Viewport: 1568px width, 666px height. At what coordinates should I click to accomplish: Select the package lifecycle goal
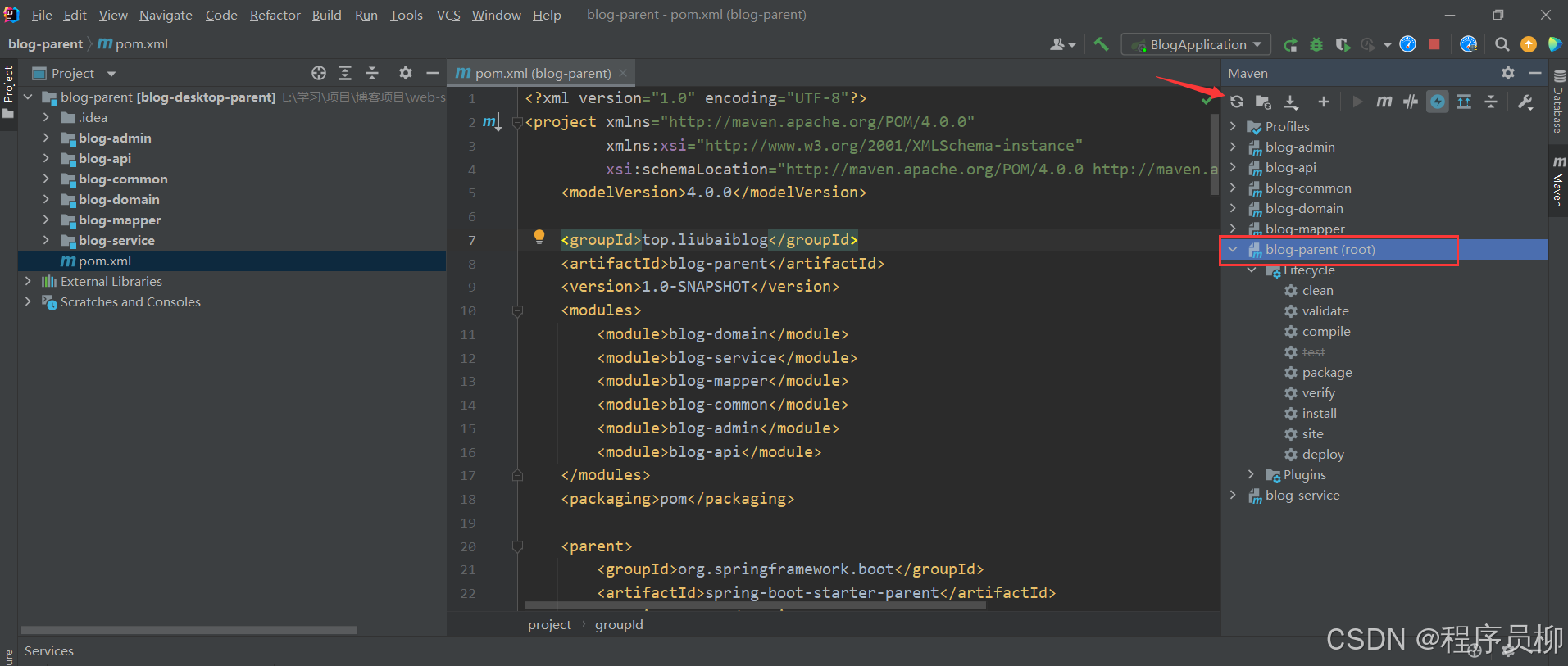(x=1327, y=372)
